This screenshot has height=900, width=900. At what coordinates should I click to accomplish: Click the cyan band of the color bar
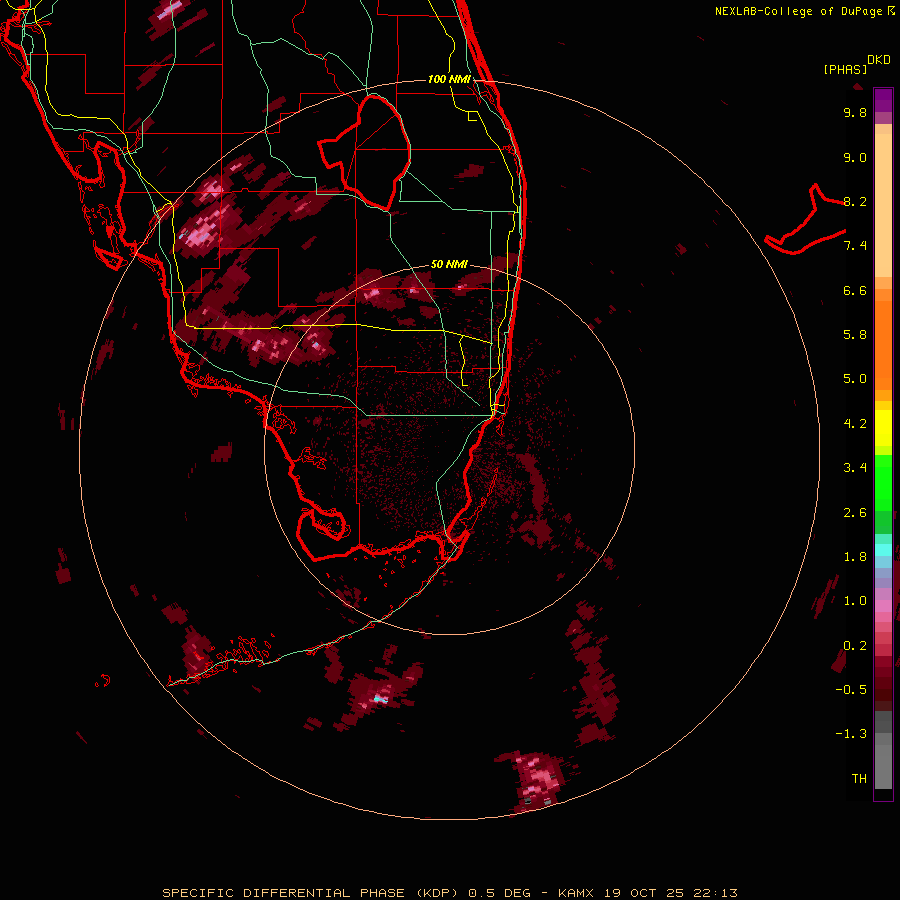point(883,550)
